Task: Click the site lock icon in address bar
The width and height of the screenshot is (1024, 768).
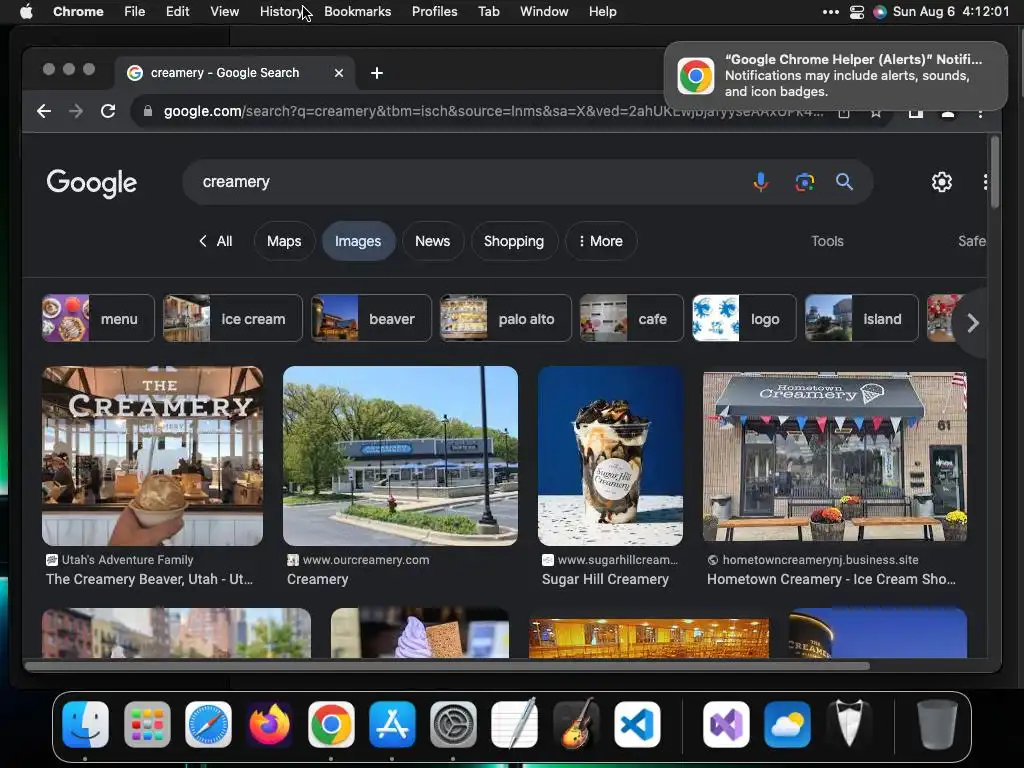Action: coord(148,111)
